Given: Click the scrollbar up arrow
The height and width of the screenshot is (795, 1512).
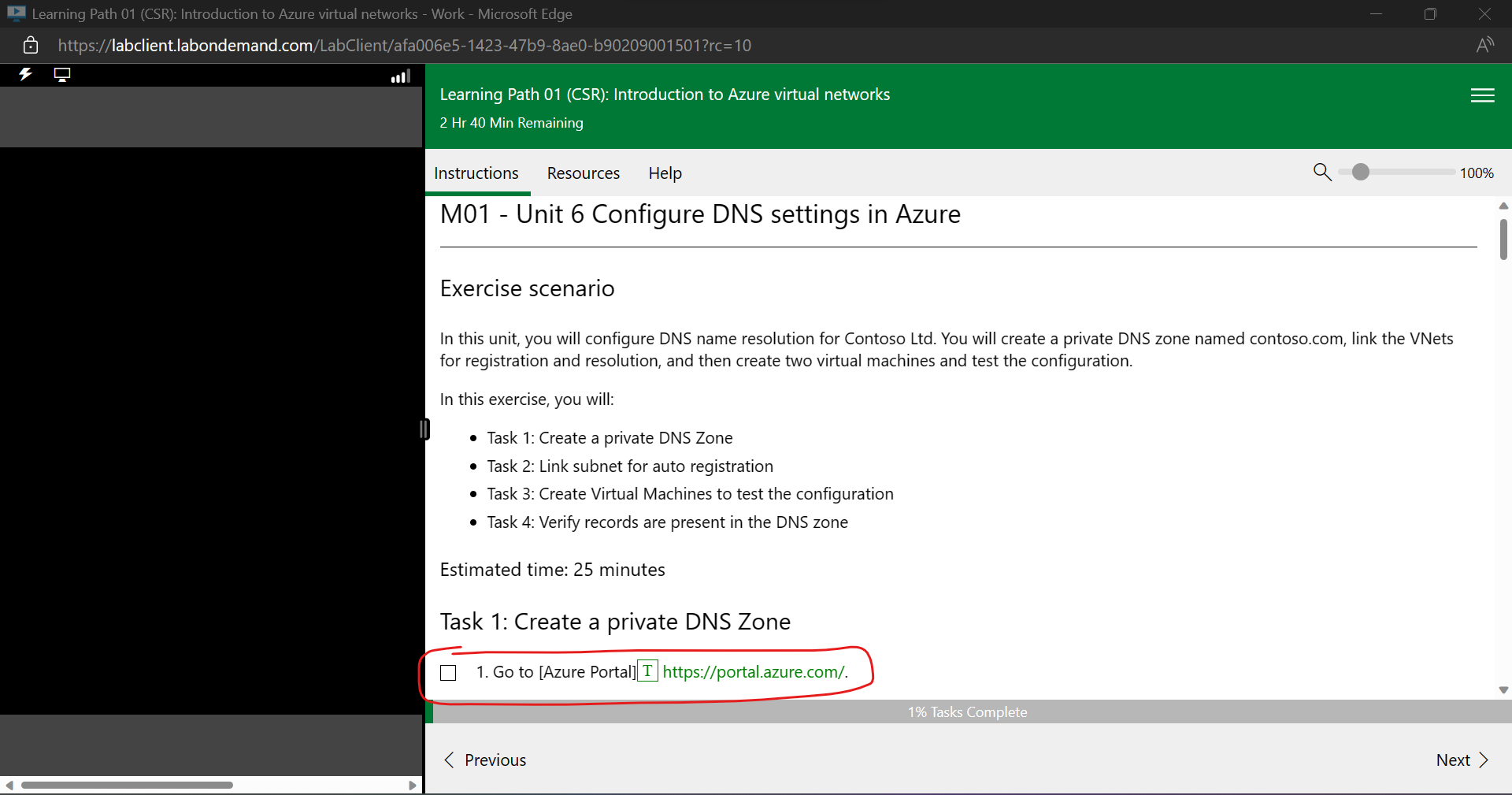Looking at the screenshot, I should click(1503, 206).
